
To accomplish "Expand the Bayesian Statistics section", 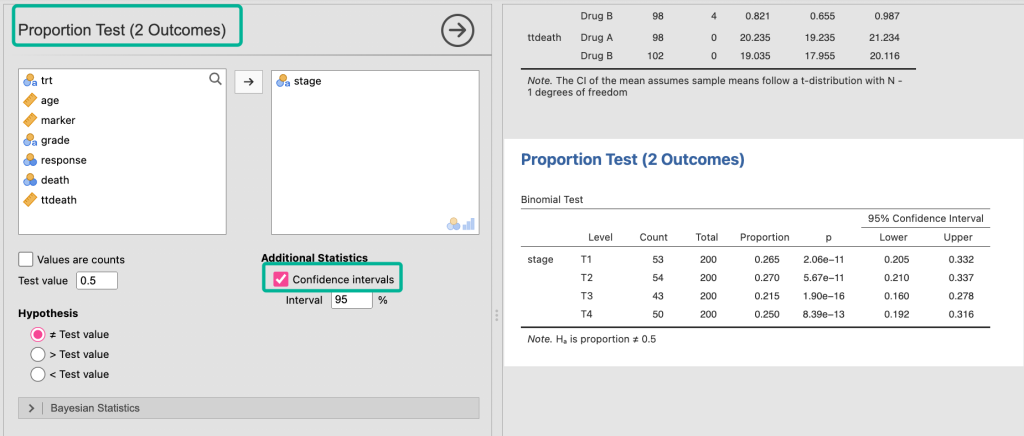I will [249, 408].
